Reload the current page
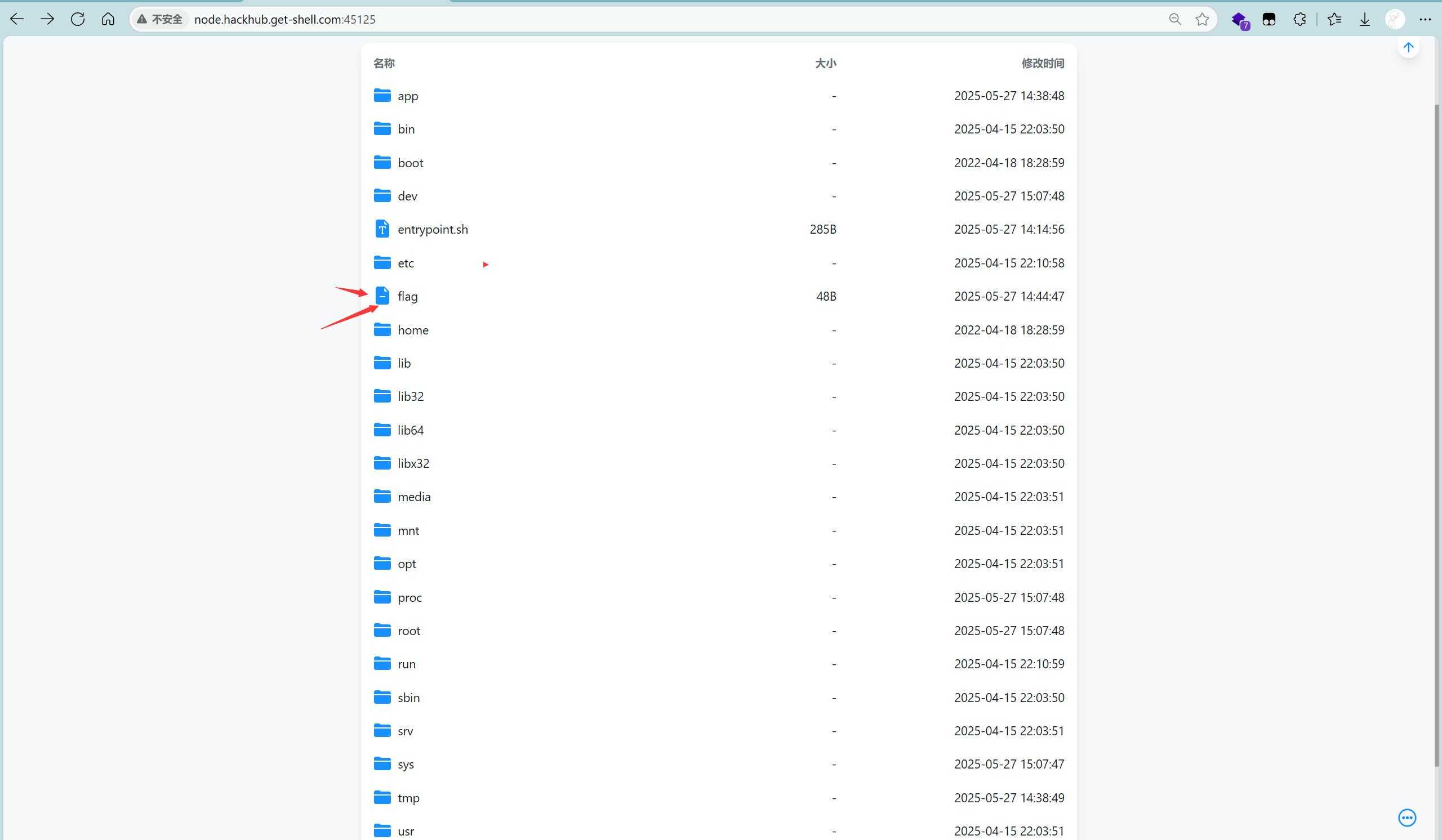The height and width of the screenshot is (840, 1442). [x=78, y=19]
